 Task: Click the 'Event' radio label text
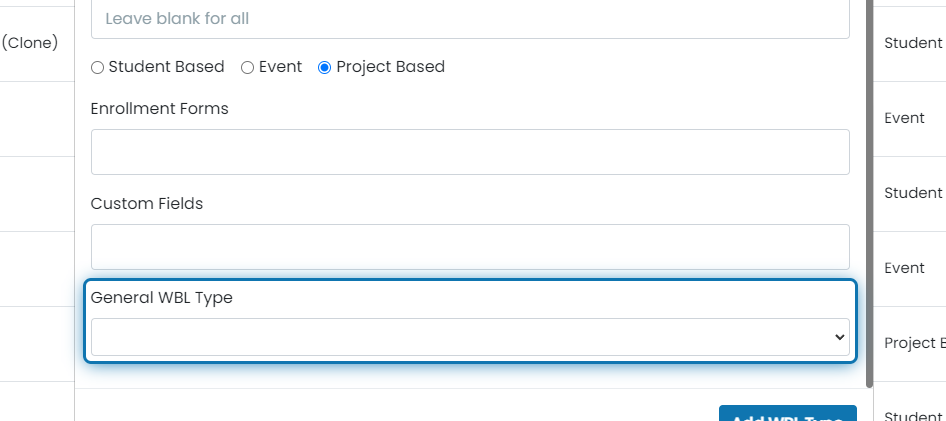pos(281,66)
